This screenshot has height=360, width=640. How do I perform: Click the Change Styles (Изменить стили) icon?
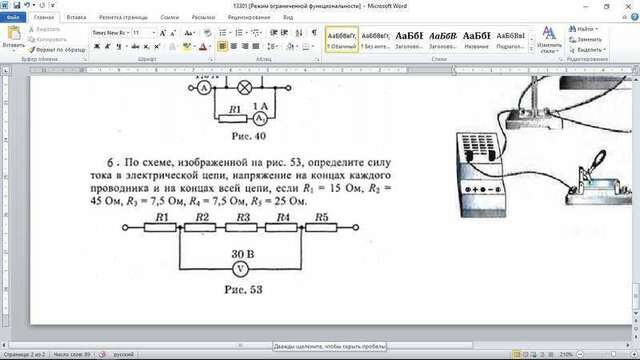coord(549,39)
